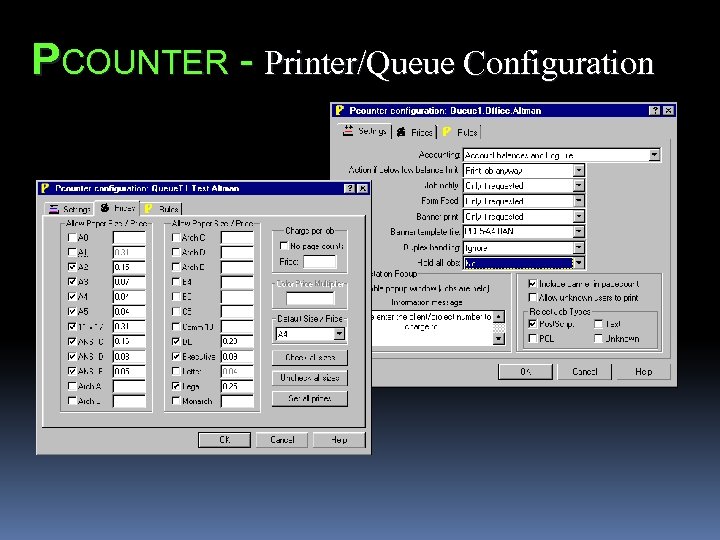Check the B4 paper size checkbox

tap(176, 281)
